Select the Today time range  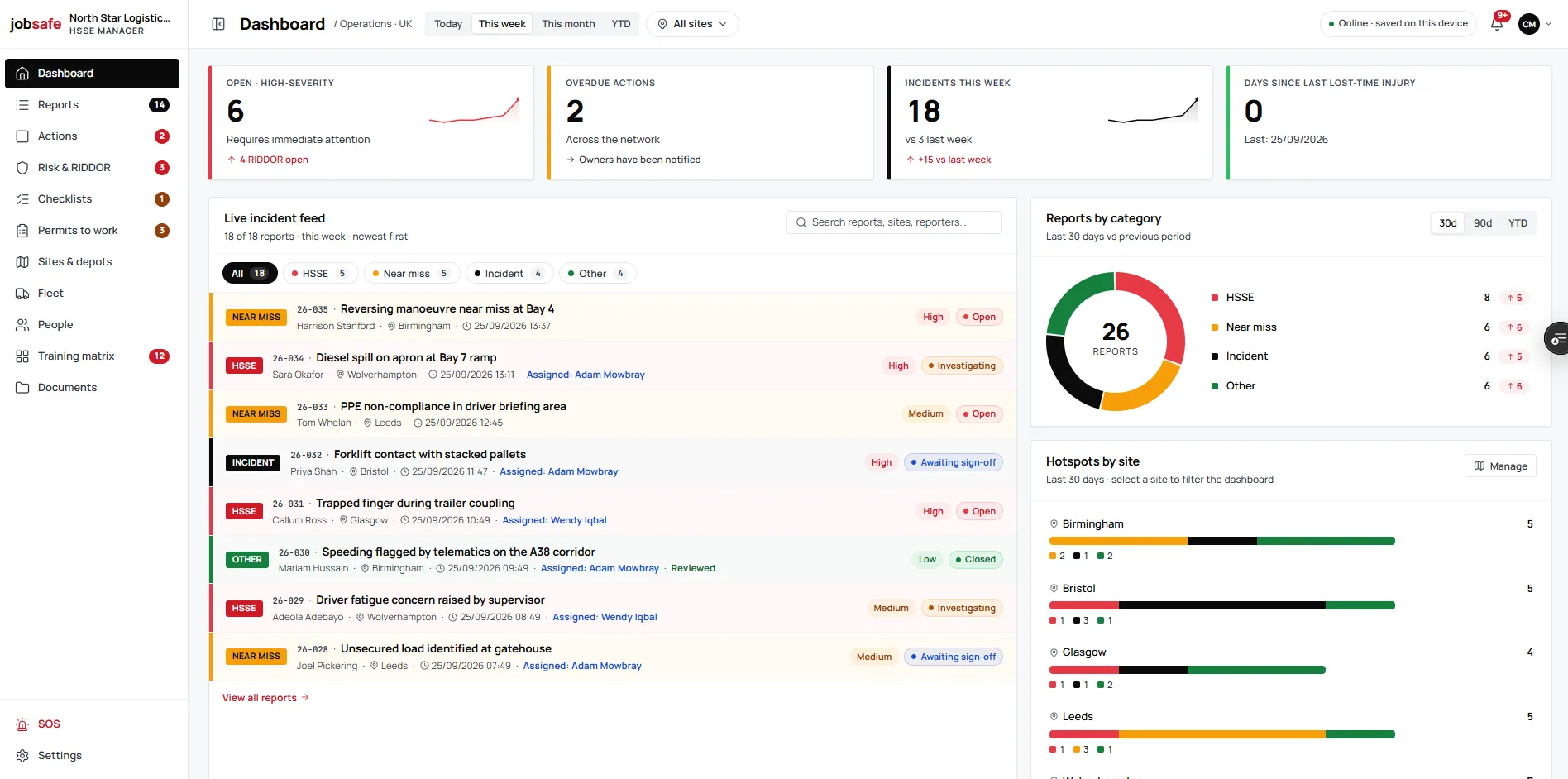[x=448, y=24]
